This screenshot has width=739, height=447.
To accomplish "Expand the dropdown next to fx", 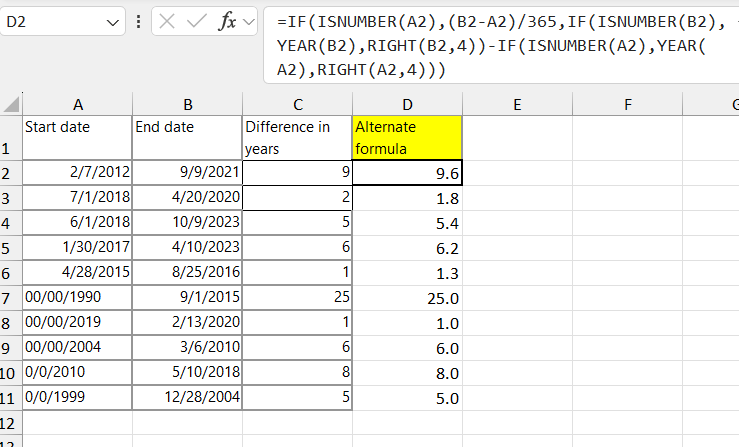I will 249,22.
